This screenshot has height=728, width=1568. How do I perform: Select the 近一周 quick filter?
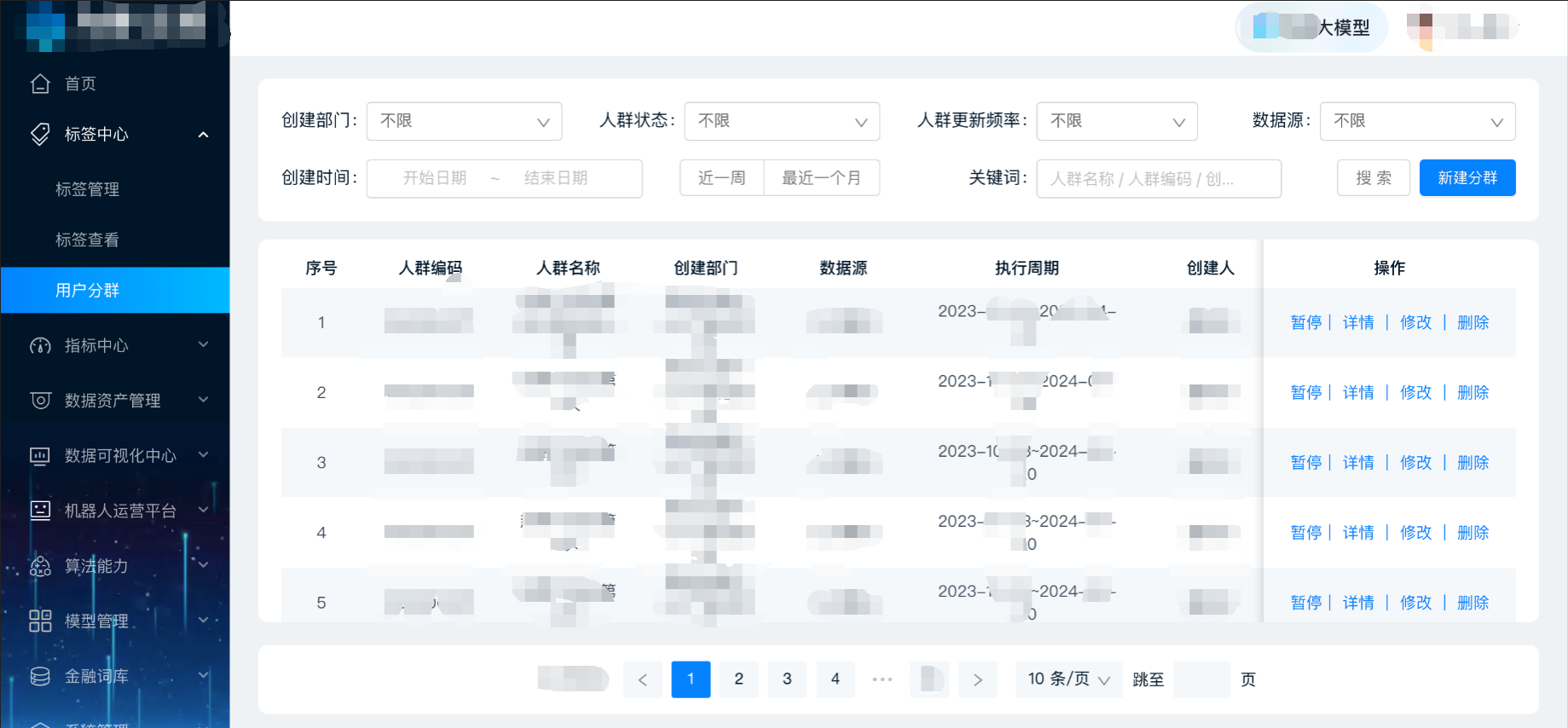tap(721, 177)
